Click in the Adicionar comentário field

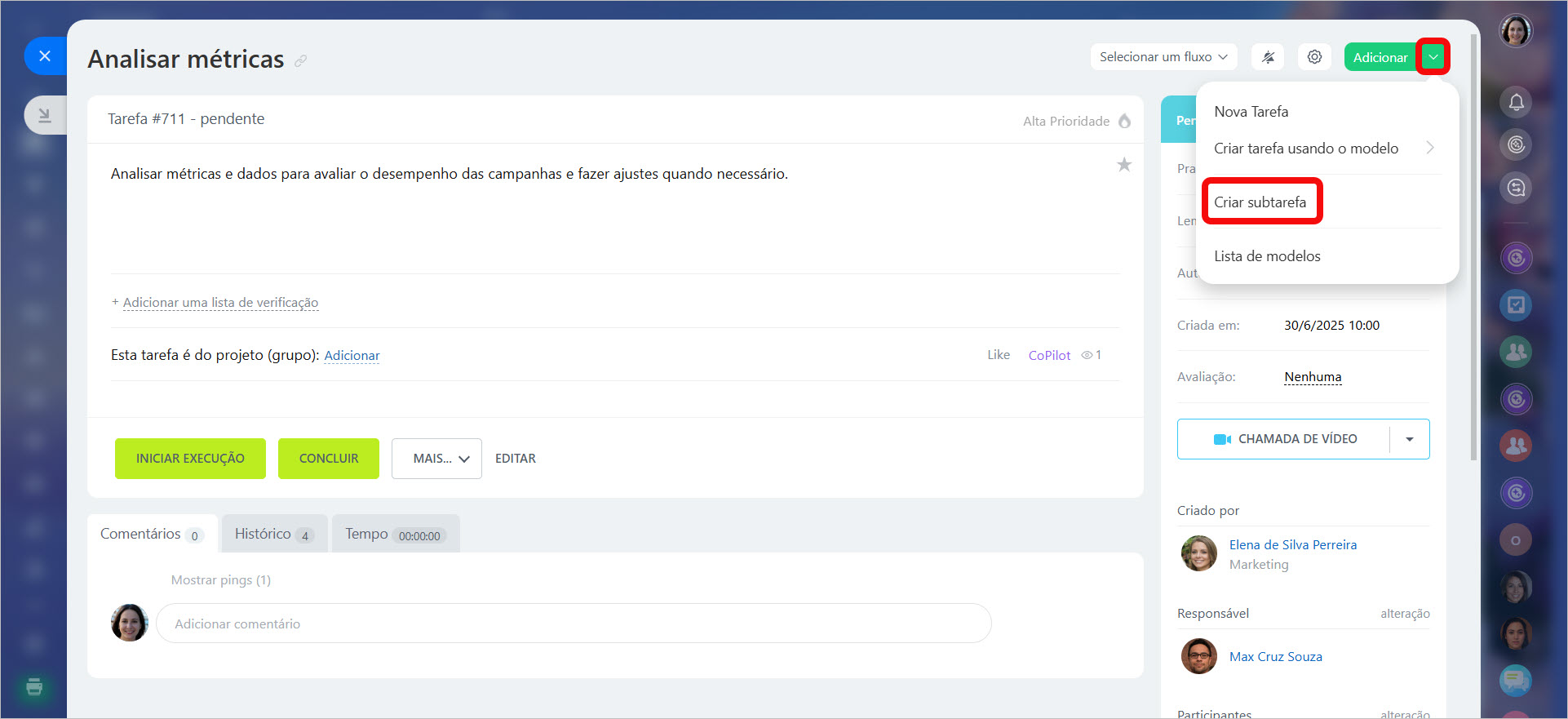(574, 624)
